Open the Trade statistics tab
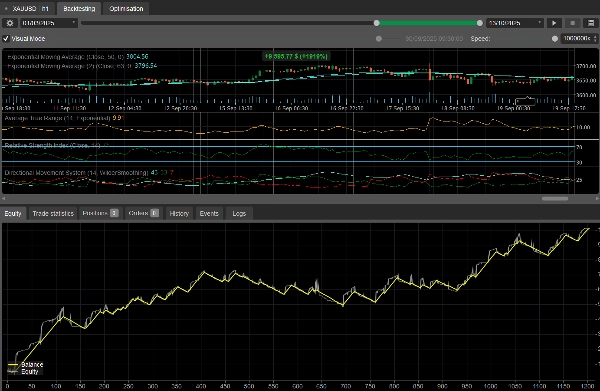 click(53, 213)
